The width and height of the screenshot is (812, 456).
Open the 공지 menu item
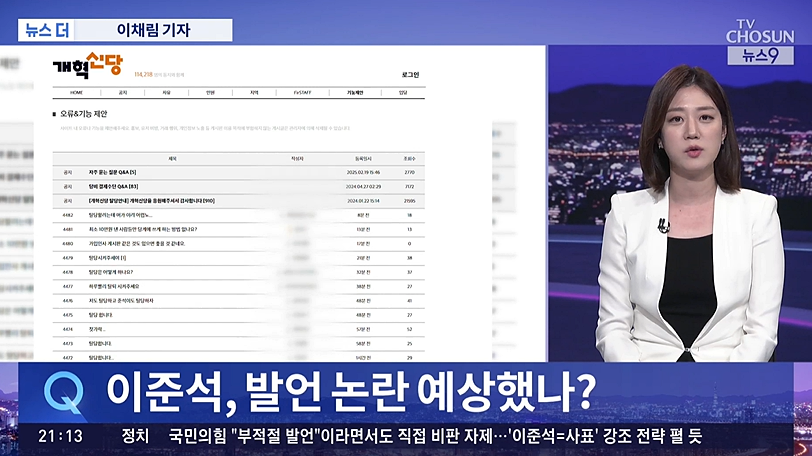pyautogui.click(x=123, y=93)
